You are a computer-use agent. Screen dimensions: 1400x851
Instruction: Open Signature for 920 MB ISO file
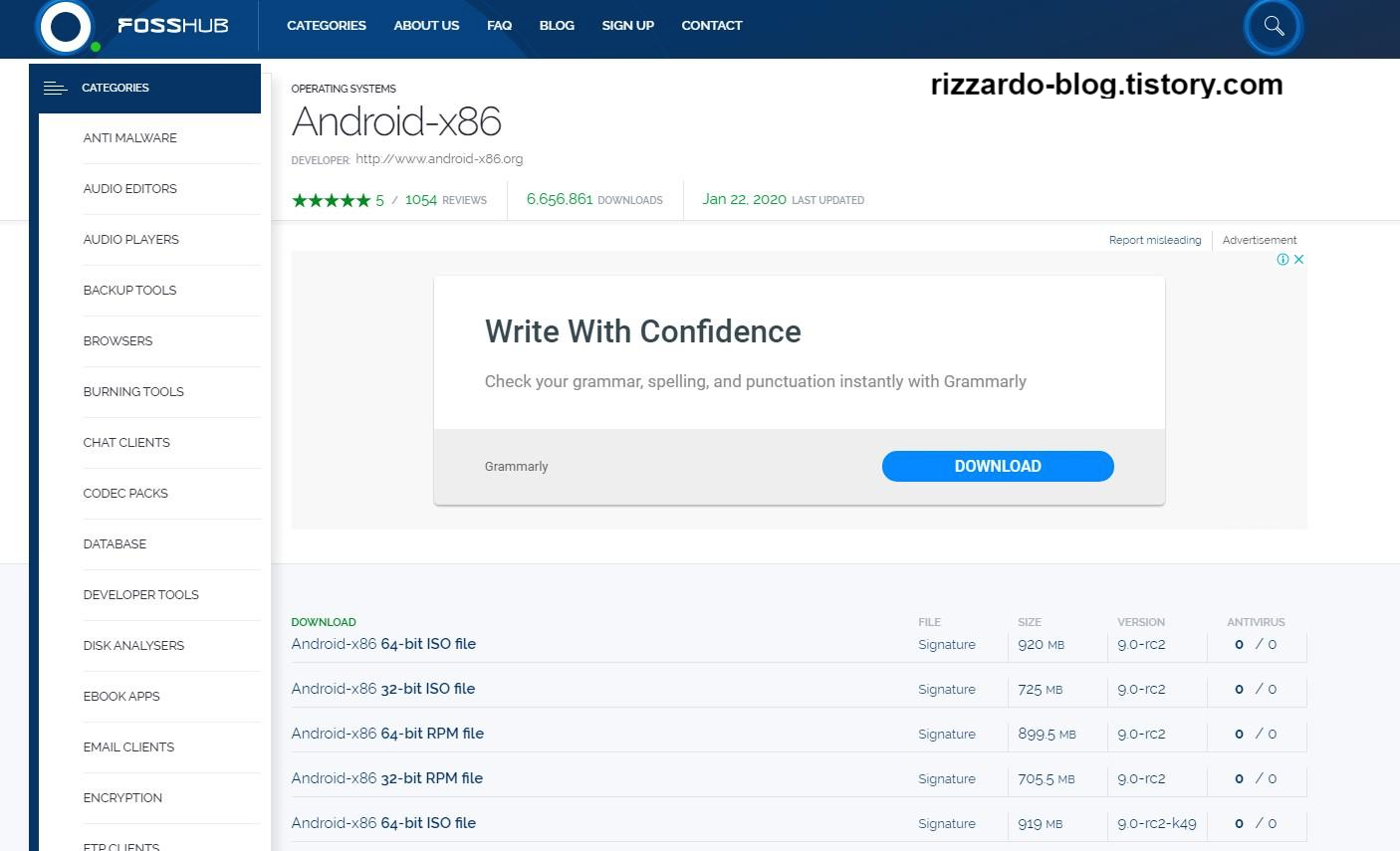(947, 645)
